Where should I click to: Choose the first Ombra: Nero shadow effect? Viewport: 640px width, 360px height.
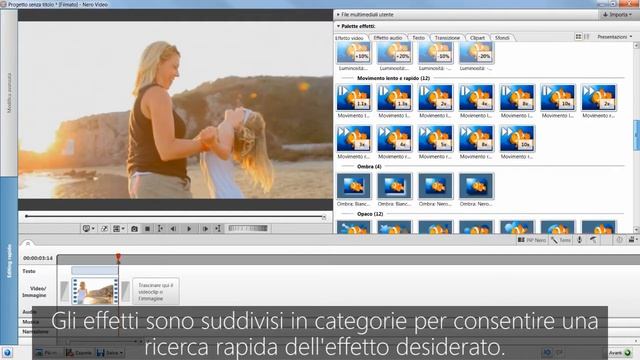tap(435, 186)
